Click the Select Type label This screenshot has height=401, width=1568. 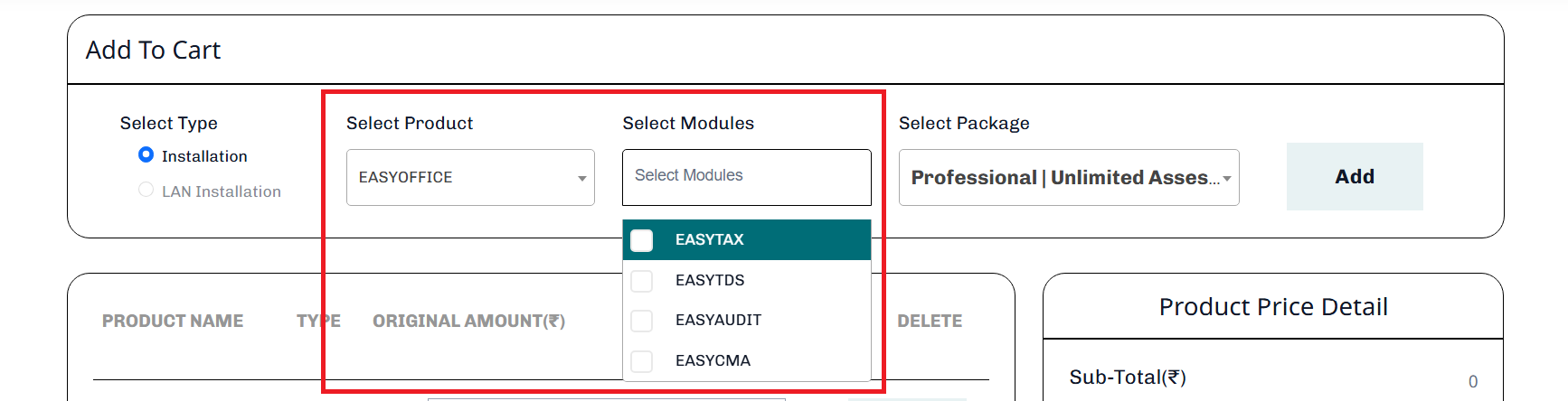(168, 123)
